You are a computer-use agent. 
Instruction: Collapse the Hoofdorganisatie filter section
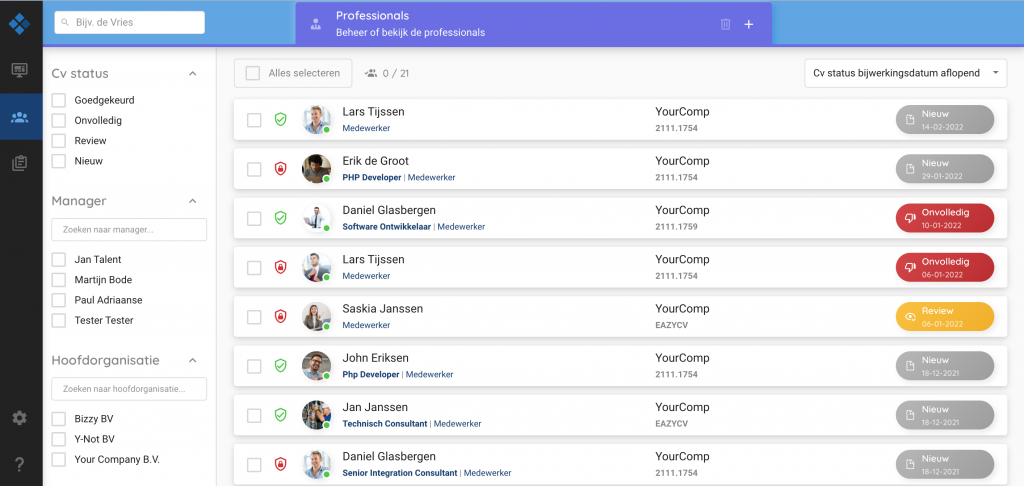193,361
